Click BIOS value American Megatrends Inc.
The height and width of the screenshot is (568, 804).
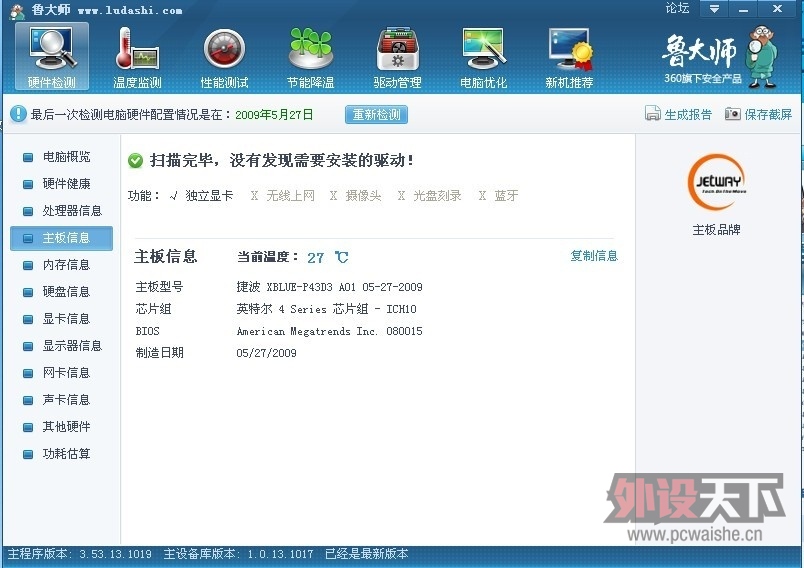click(329, 331)
